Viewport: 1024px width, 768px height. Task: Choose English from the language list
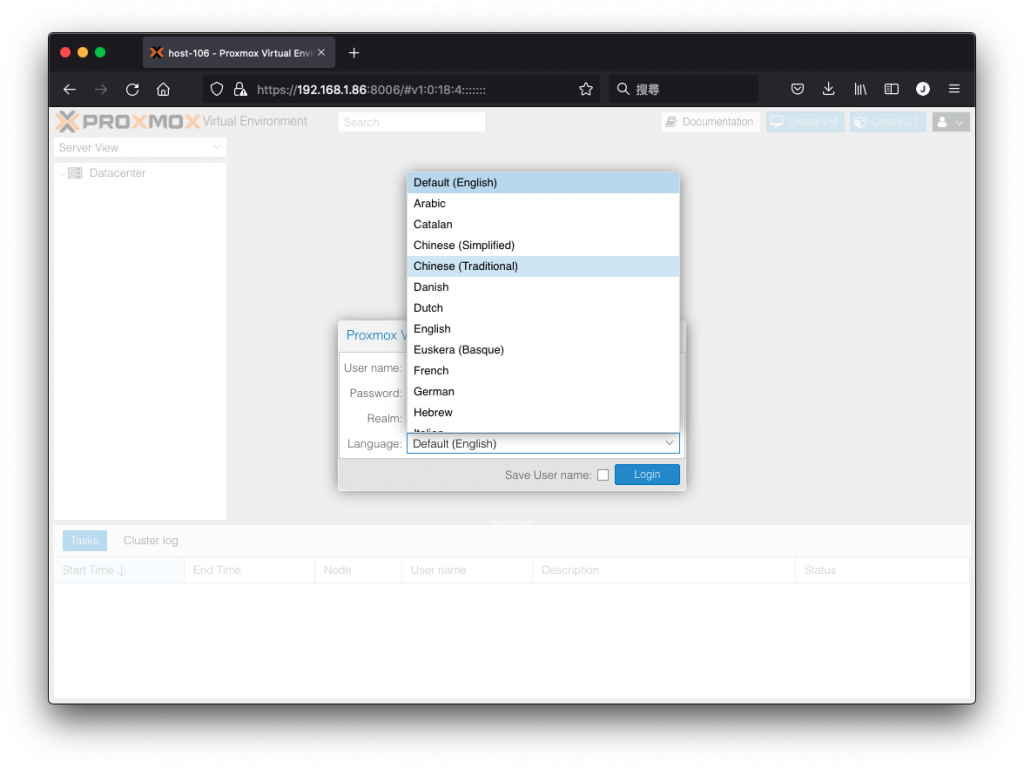pos(543,329)
